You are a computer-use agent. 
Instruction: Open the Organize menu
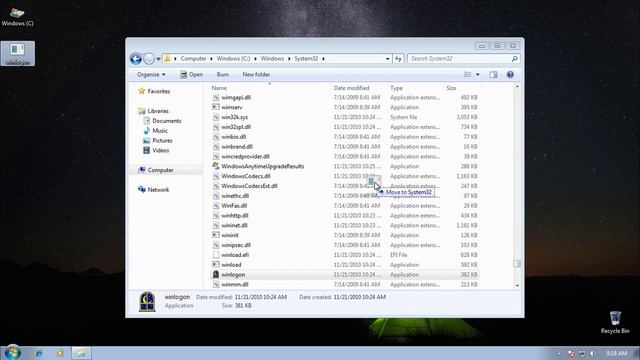tap(151, 75)
